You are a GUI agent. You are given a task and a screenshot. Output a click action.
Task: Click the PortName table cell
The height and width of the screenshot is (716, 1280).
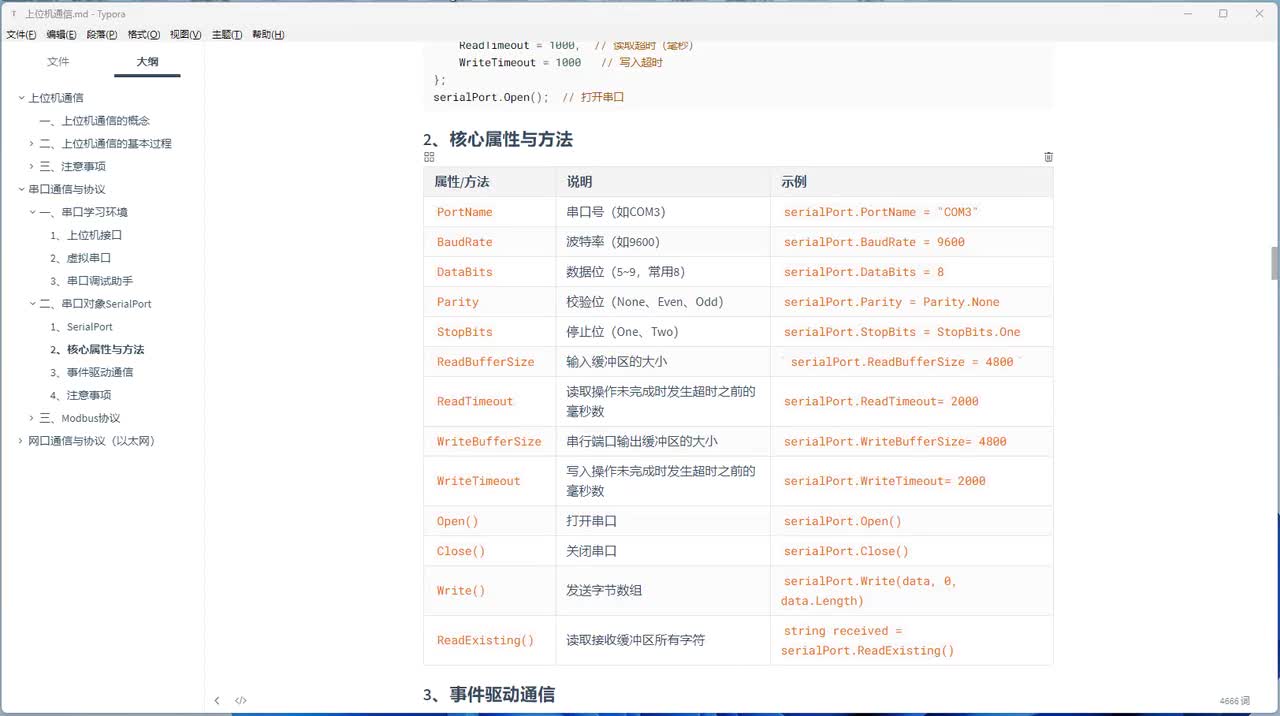(x=490, y=212)
